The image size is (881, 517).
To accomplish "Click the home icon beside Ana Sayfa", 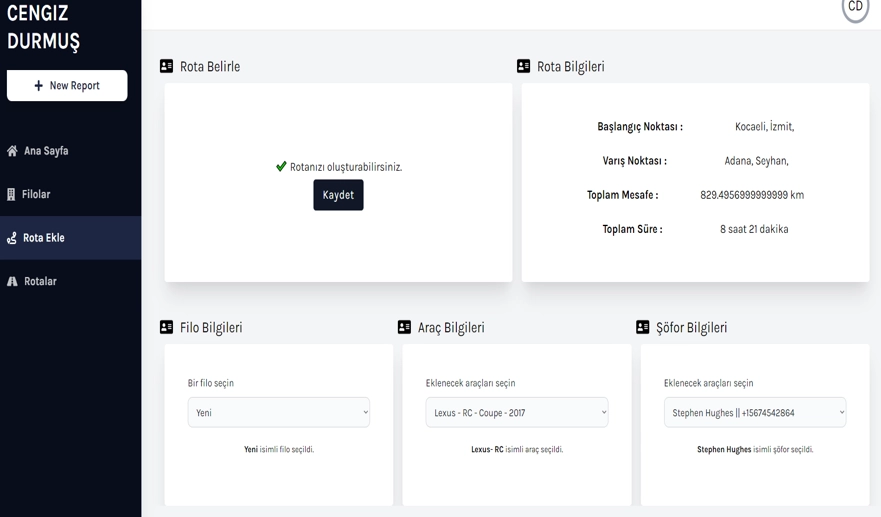I will point(12,151).
